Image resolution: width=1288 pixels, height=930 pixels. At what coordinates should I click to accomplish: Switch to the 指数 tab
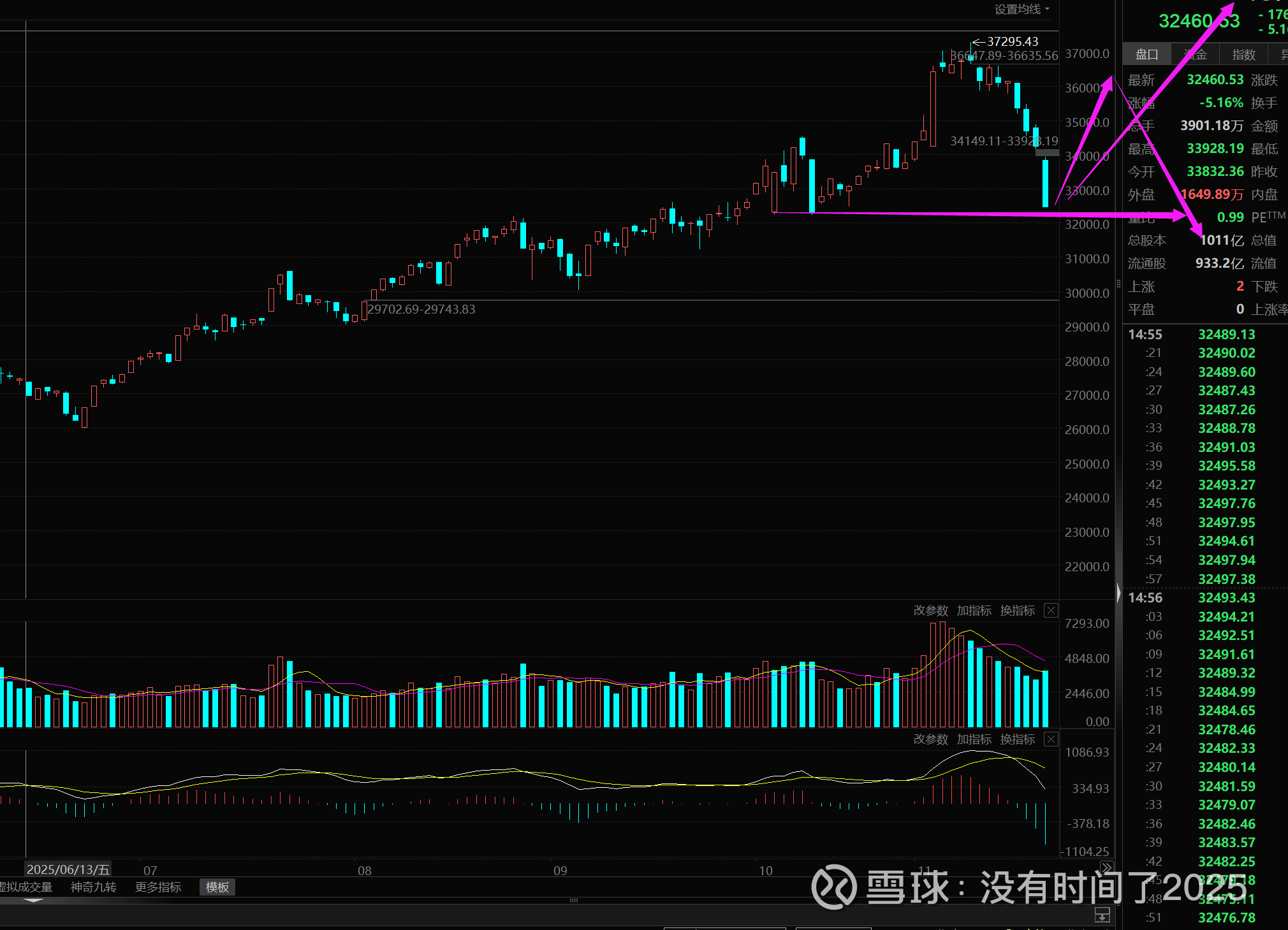pos(1243,55)
